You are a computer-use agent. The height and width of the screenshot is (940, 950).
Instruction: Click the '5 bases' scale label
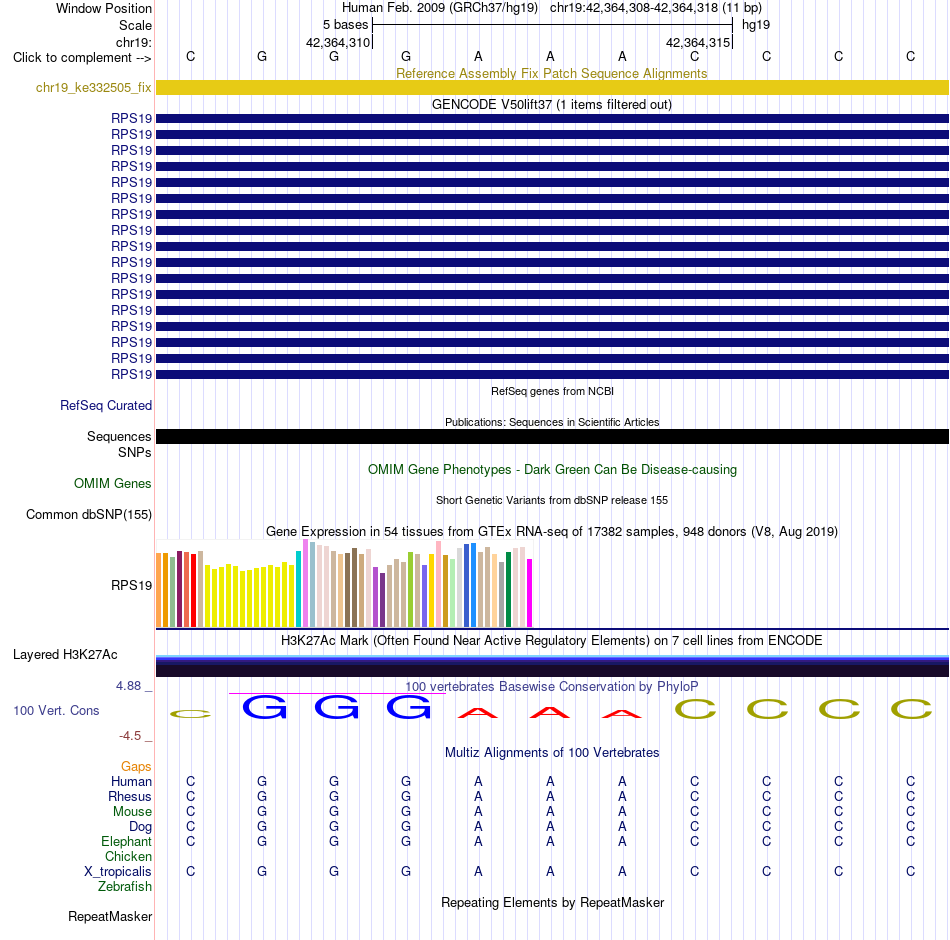coord(345,25)
